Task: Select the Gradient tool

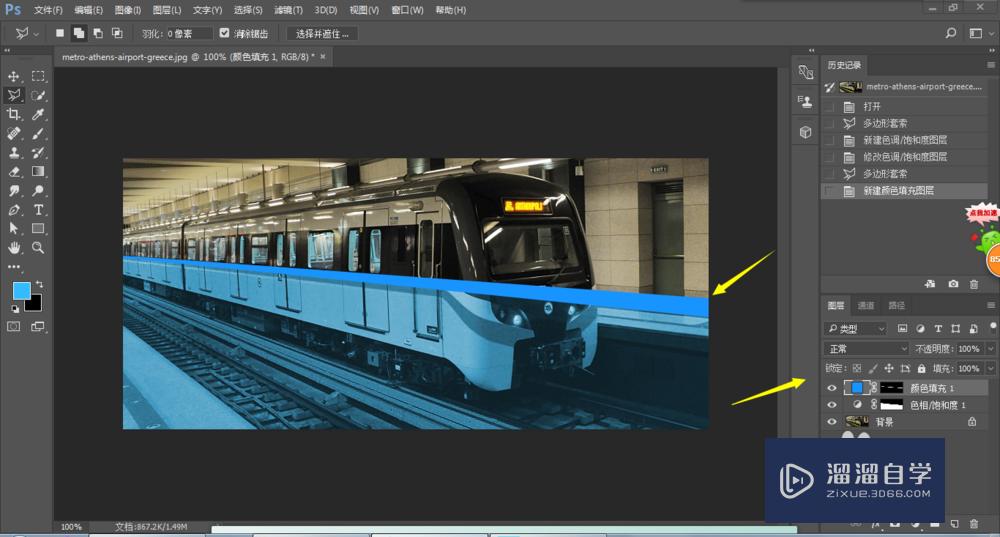Action: pyautogui.click(x=38, y=172)
